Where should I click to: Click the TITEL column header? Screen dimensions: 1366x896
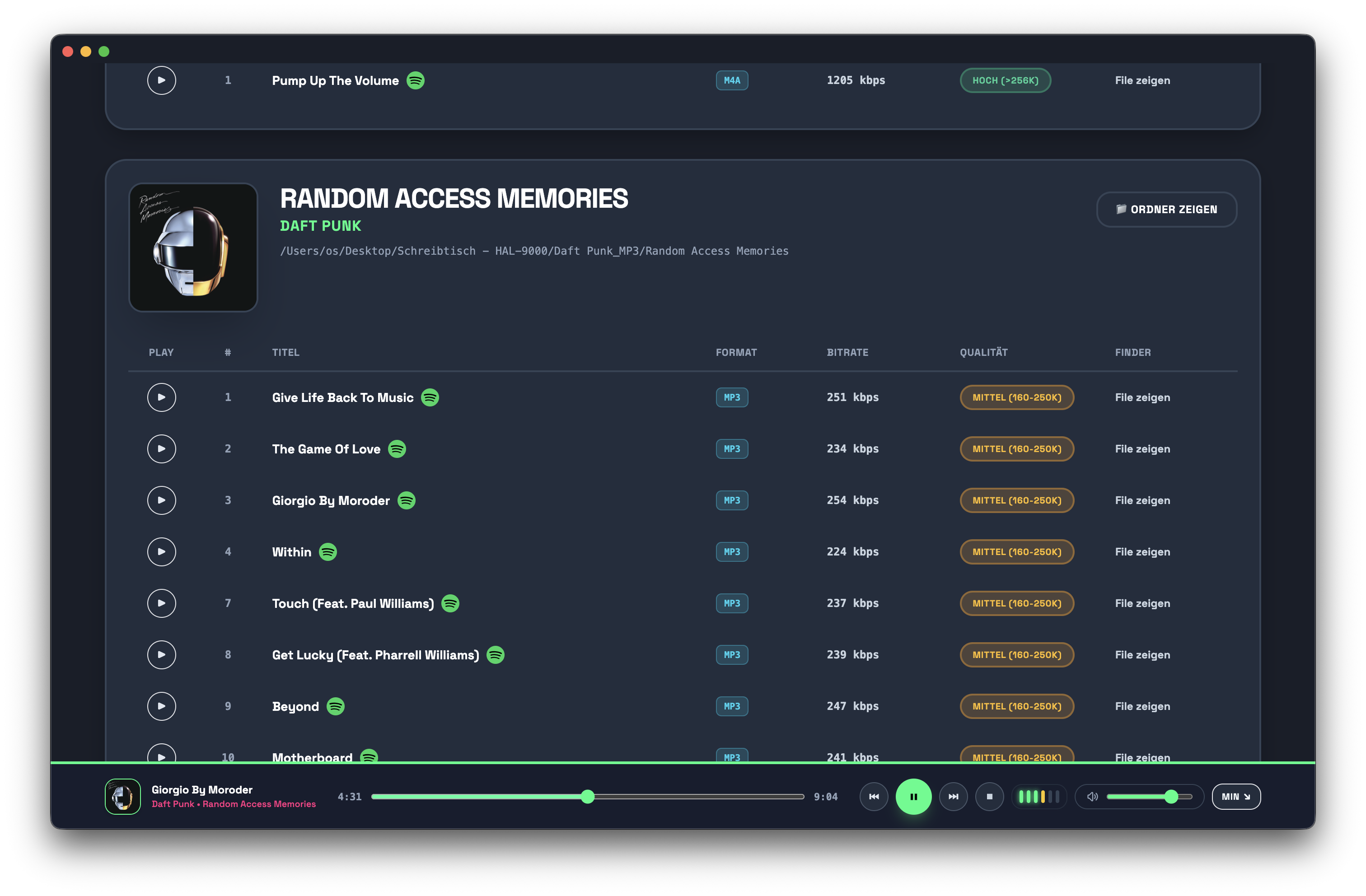[x=285, y=352]
